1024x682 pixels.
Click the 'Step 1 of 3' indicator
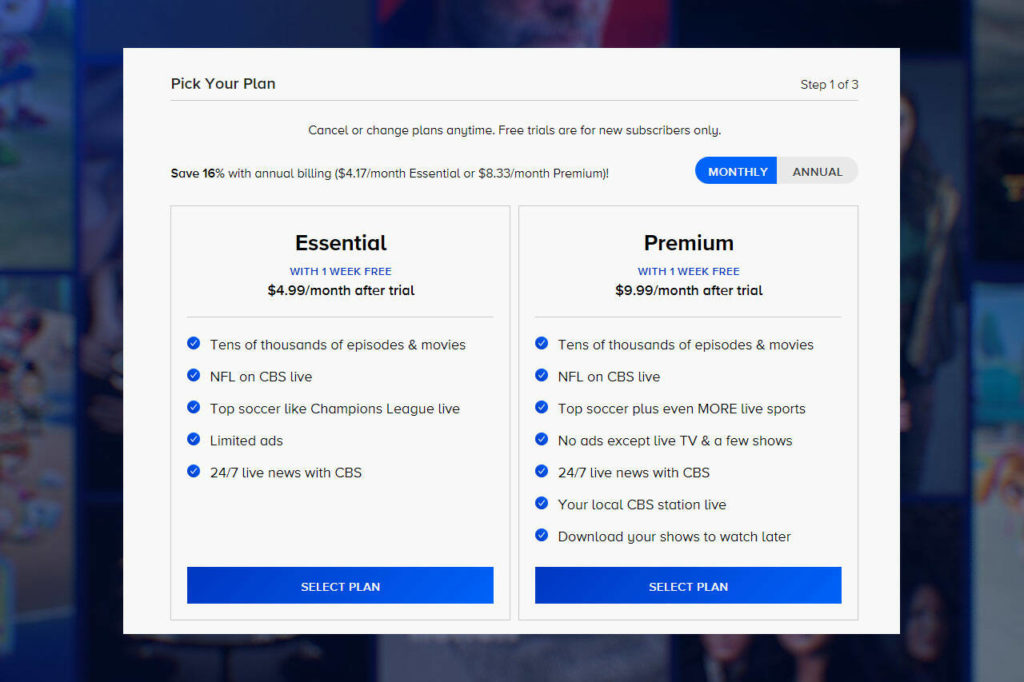pos(829,85)
